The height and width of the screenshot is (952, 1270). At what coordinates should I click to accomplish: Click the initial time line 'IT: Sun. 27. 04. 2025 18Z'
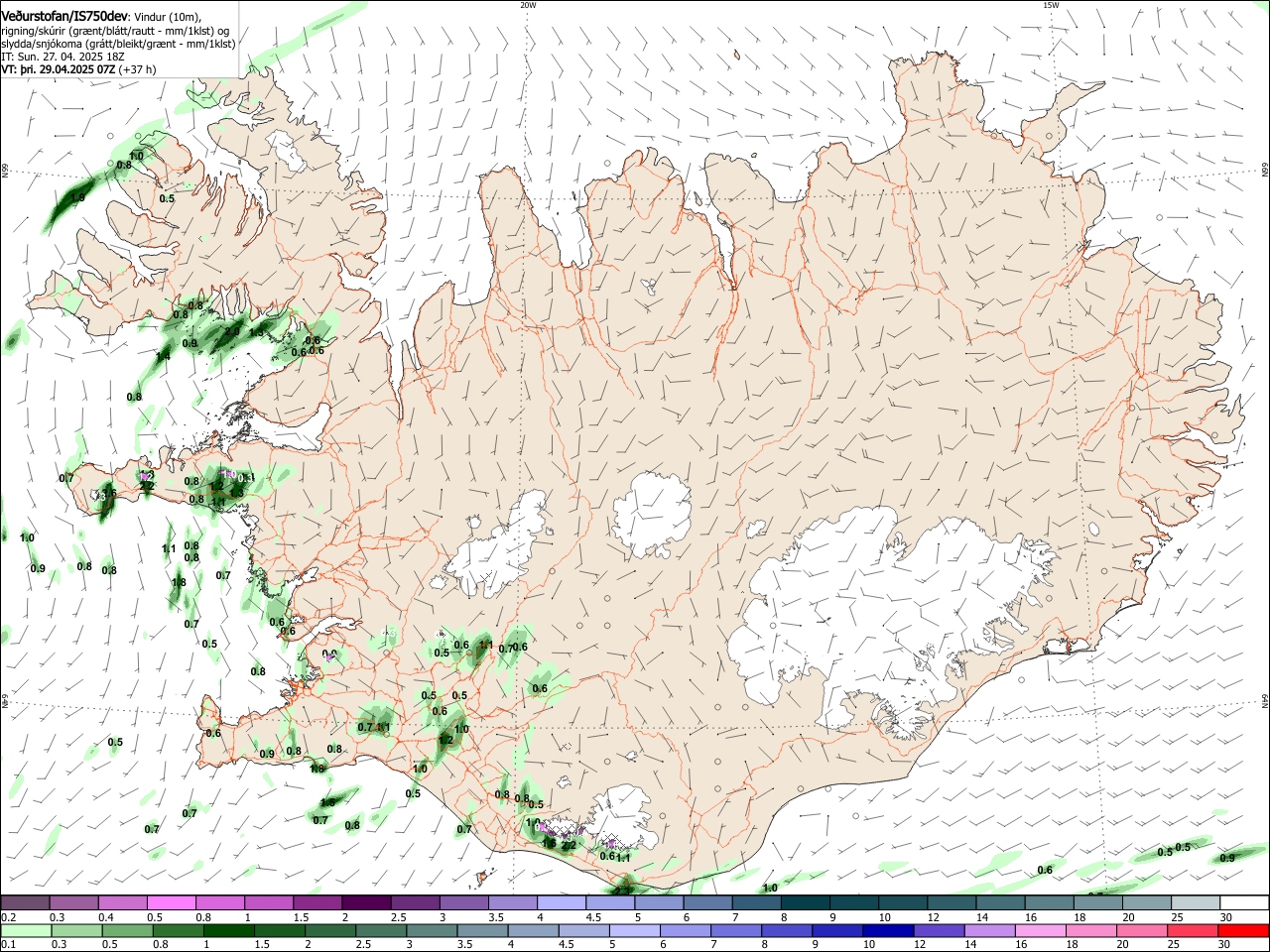point(63,57)
